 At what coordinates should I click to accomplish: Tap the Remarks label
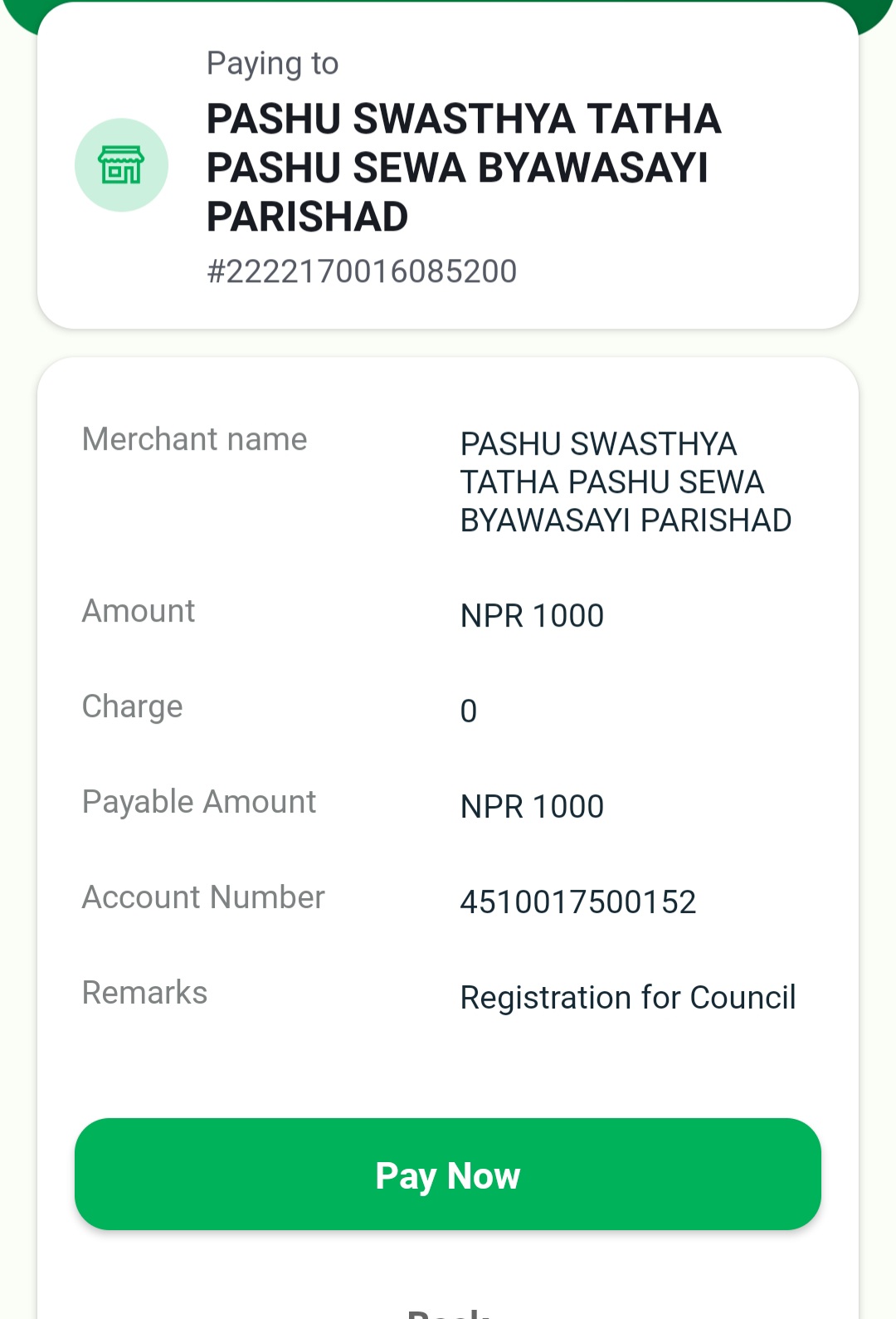point(144,993)
